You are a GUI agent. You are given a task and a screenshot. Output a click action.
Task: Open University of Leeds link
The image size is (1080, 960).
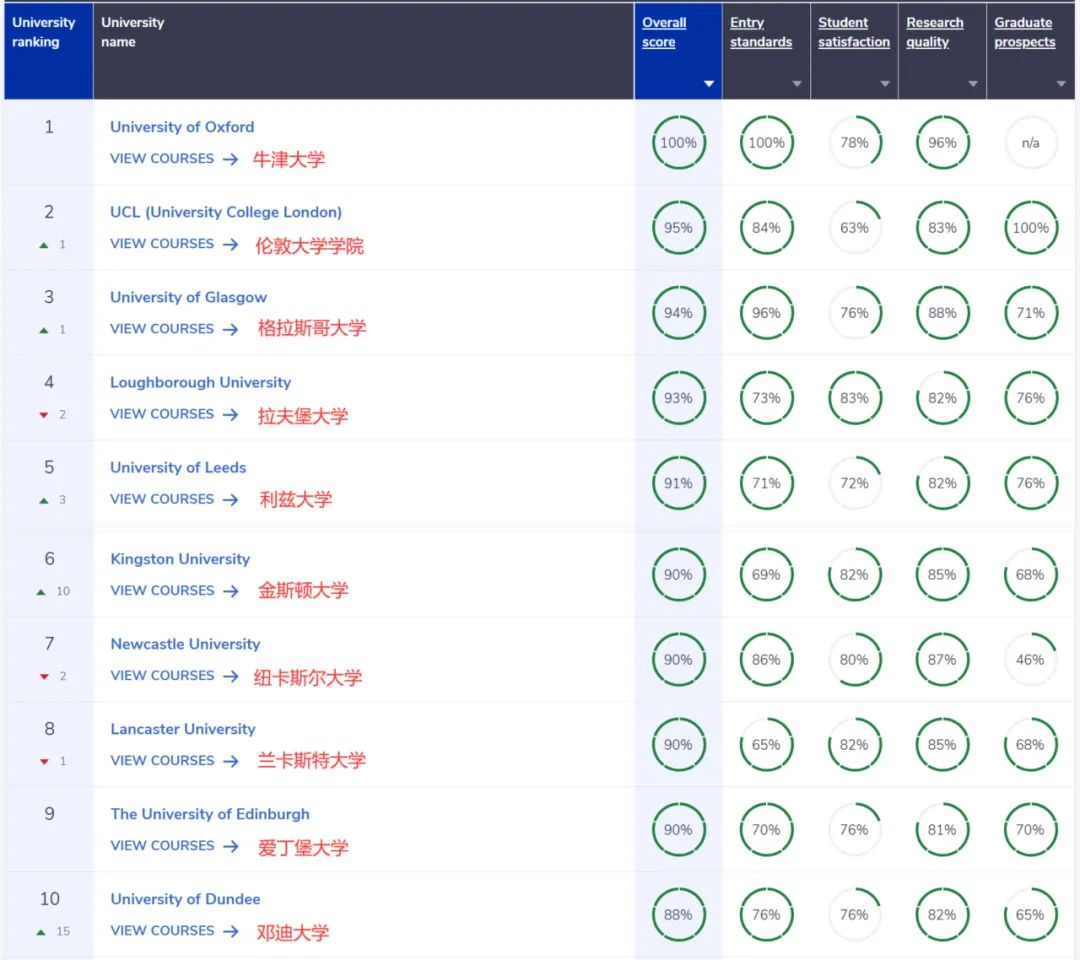point(178,468)
